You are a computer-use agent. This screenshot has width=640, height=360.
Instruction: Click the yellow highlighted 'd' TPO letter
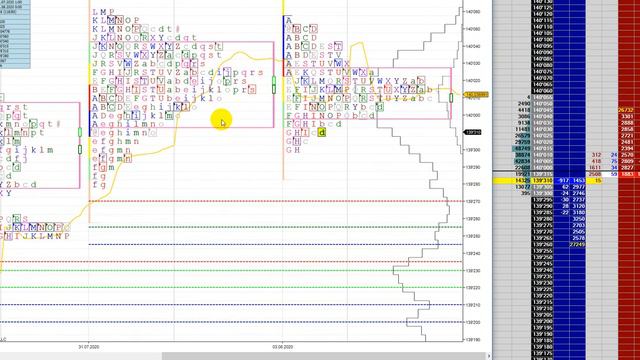click(x=322, y=132)
